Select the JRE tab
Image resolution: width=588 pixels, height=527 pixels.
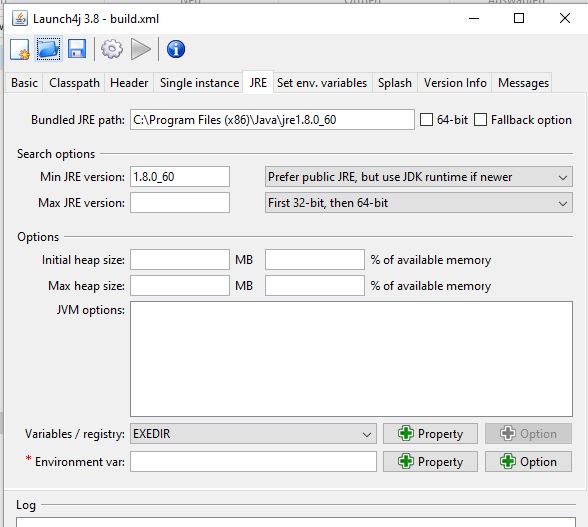point(258,82)
